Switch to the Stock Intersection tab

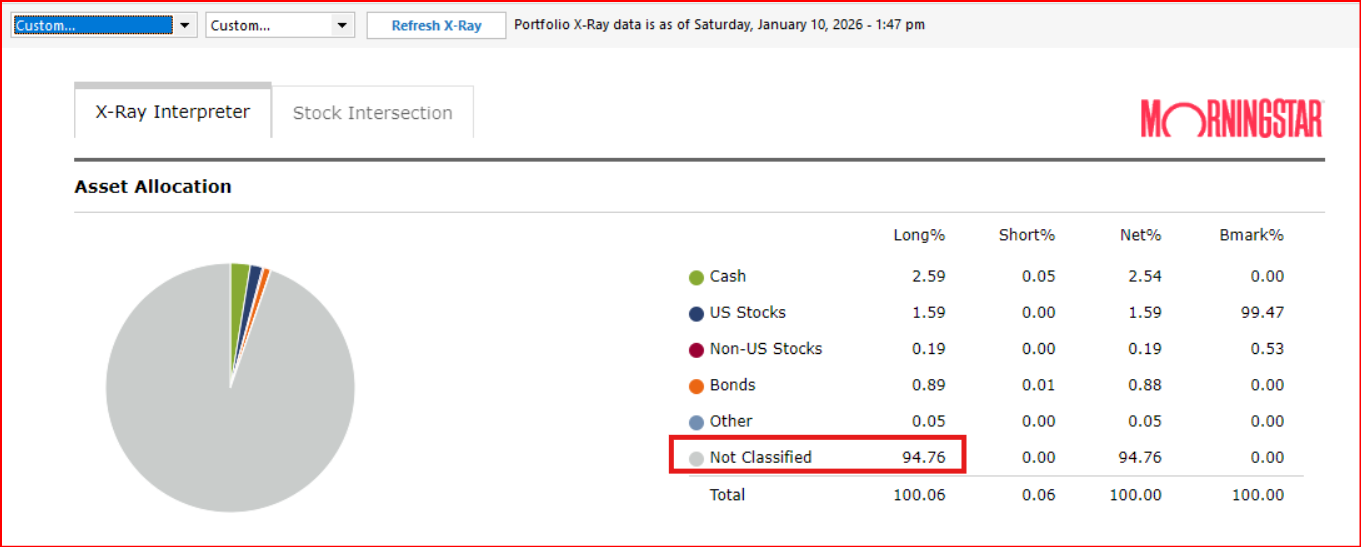(372, 113)
